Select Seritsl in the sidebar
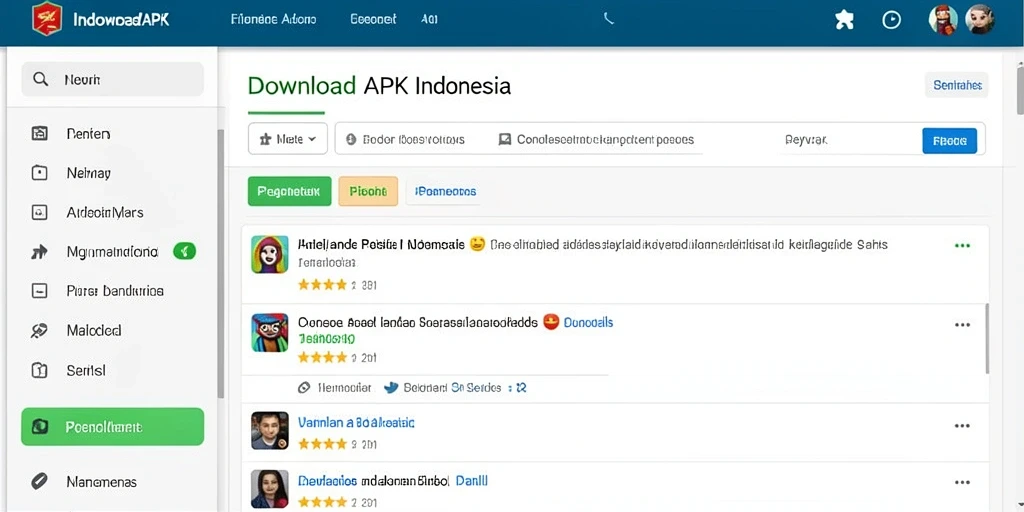 pos(86,370)
